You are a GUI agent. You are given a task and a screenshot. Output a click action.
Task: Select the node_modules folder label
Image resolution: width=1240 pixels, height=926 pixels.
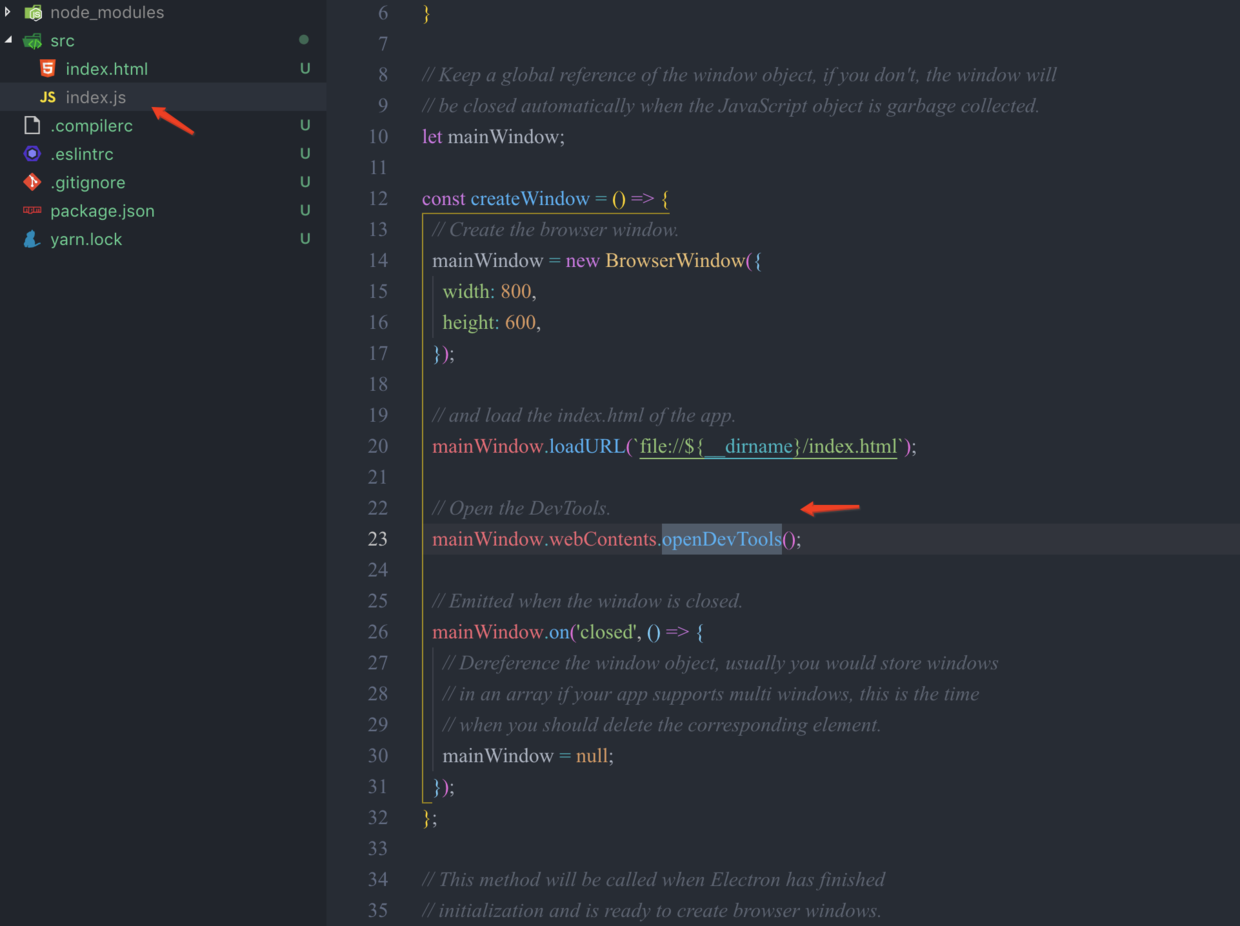click(x=107, y=12)
